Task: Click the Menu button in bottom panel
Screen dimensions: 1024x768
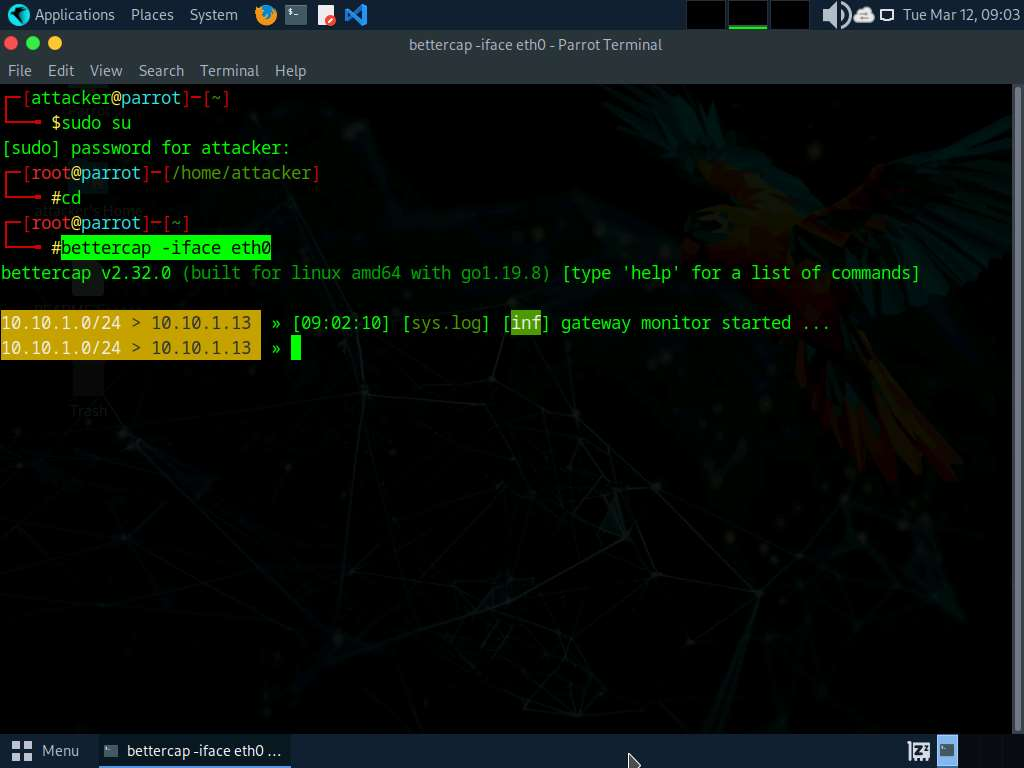Action: tap(46, 750)
